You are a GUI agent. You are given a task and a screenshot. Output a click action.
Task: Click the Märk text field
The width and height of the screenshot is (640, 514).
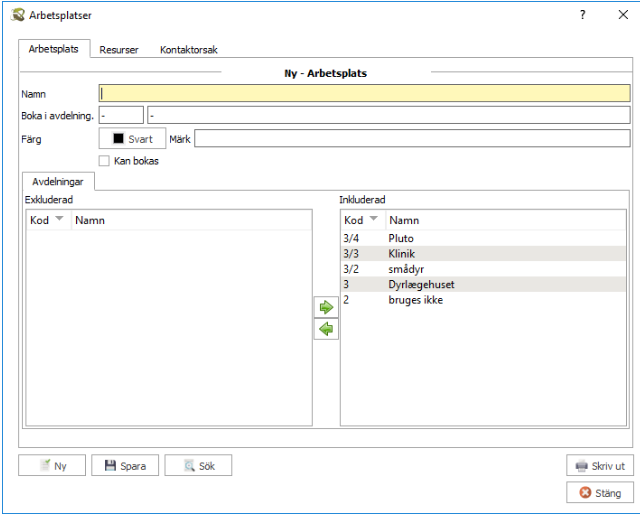tap(412, 139)
